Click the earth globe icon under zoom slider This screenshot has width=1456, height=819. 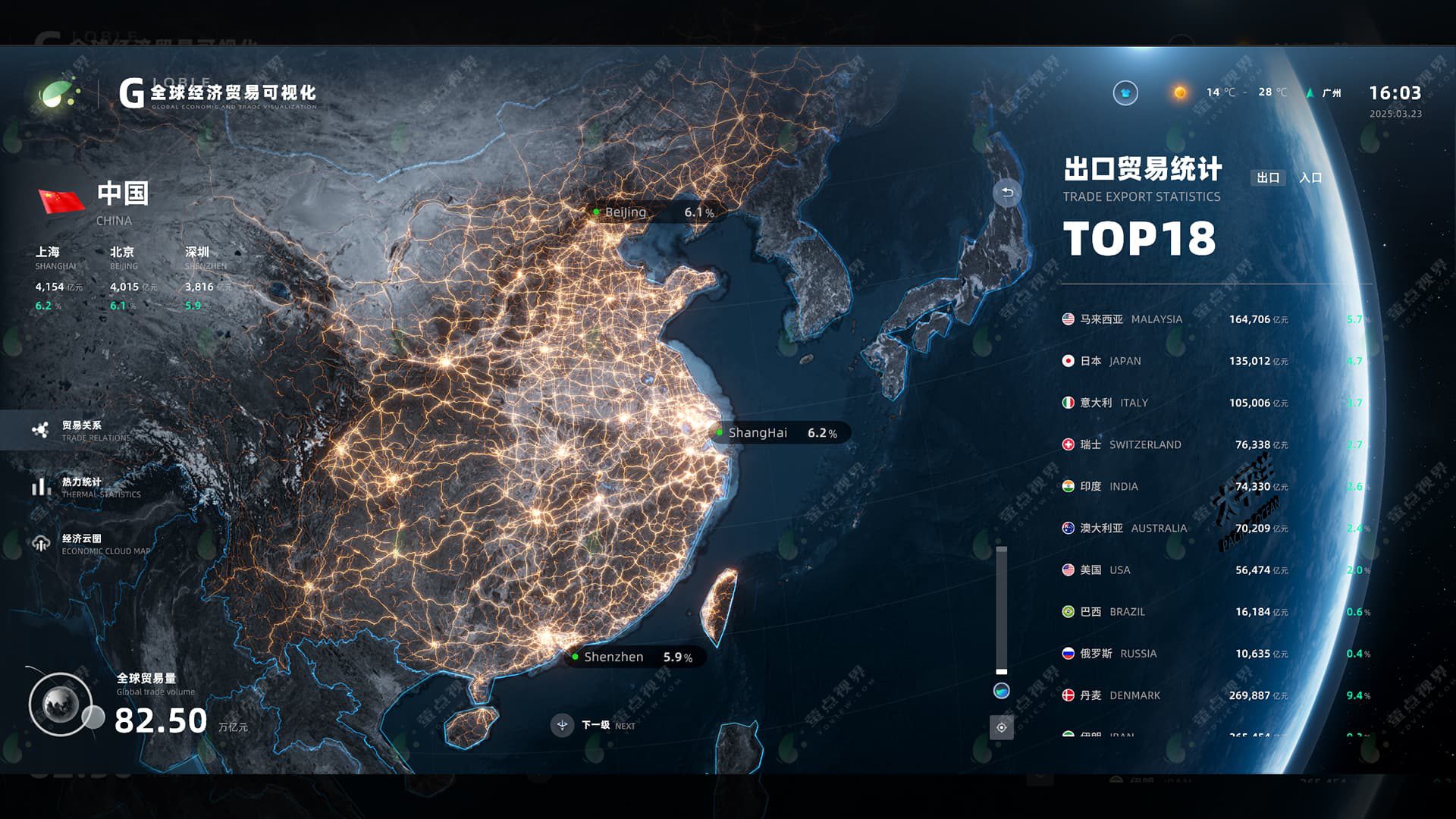coord(1001,691)
